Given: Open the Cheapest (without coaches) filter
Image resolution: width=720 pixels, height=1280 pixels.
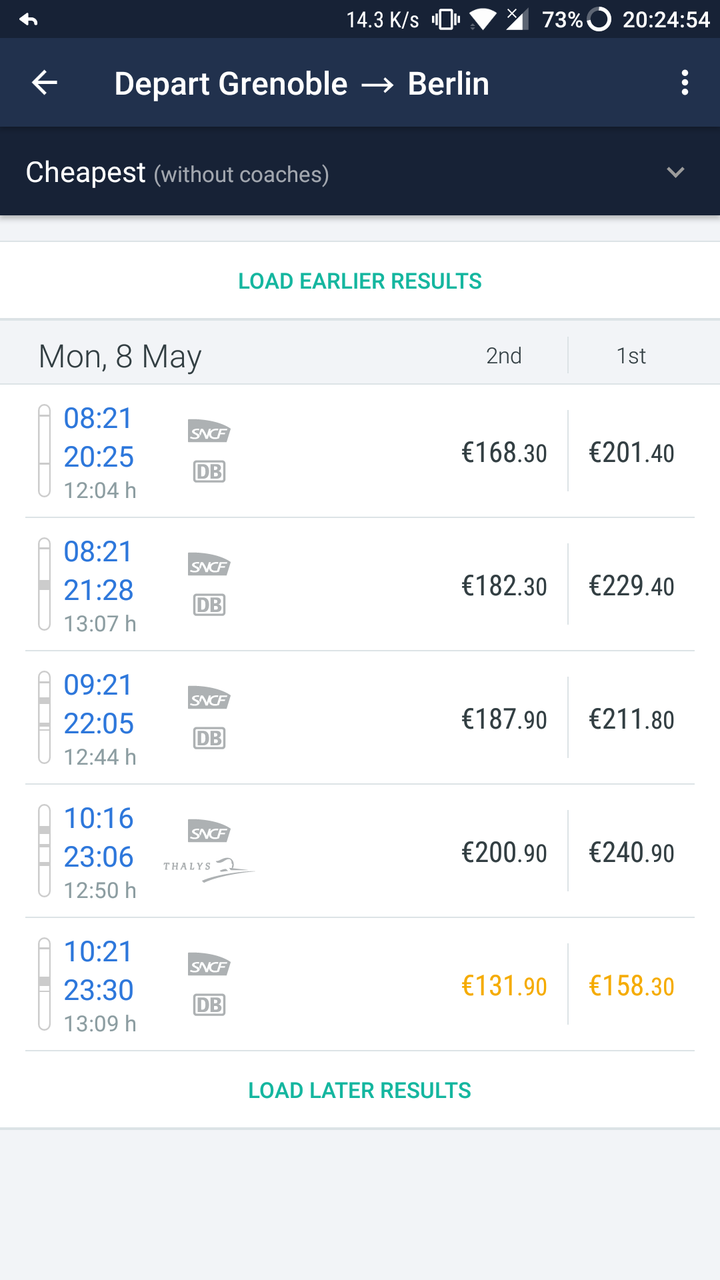Looking at the screenshot, I should click(177, 173).
